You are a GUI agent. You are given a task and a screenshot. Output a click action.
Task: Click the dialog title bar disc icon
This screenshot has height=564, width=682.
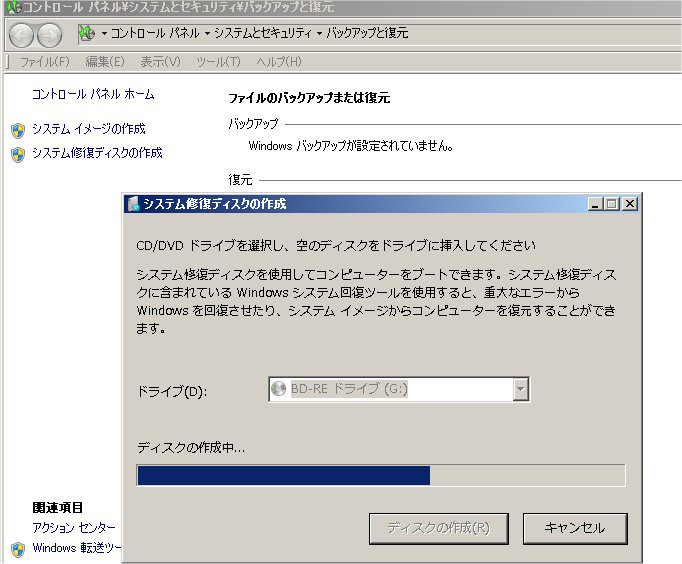pos(133,204)
